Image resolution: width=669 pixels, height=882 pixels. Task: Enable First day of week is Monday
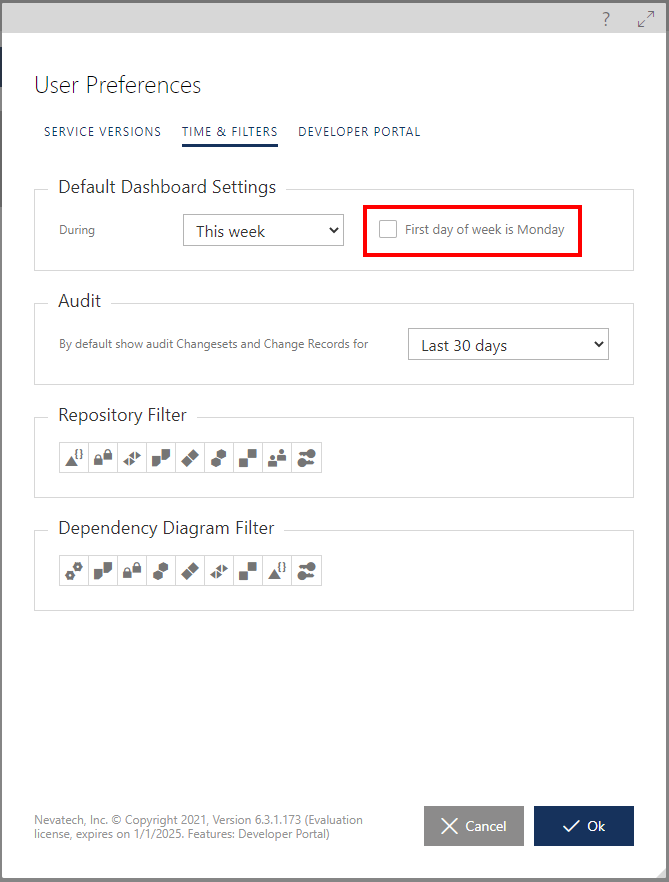point(388,230)
